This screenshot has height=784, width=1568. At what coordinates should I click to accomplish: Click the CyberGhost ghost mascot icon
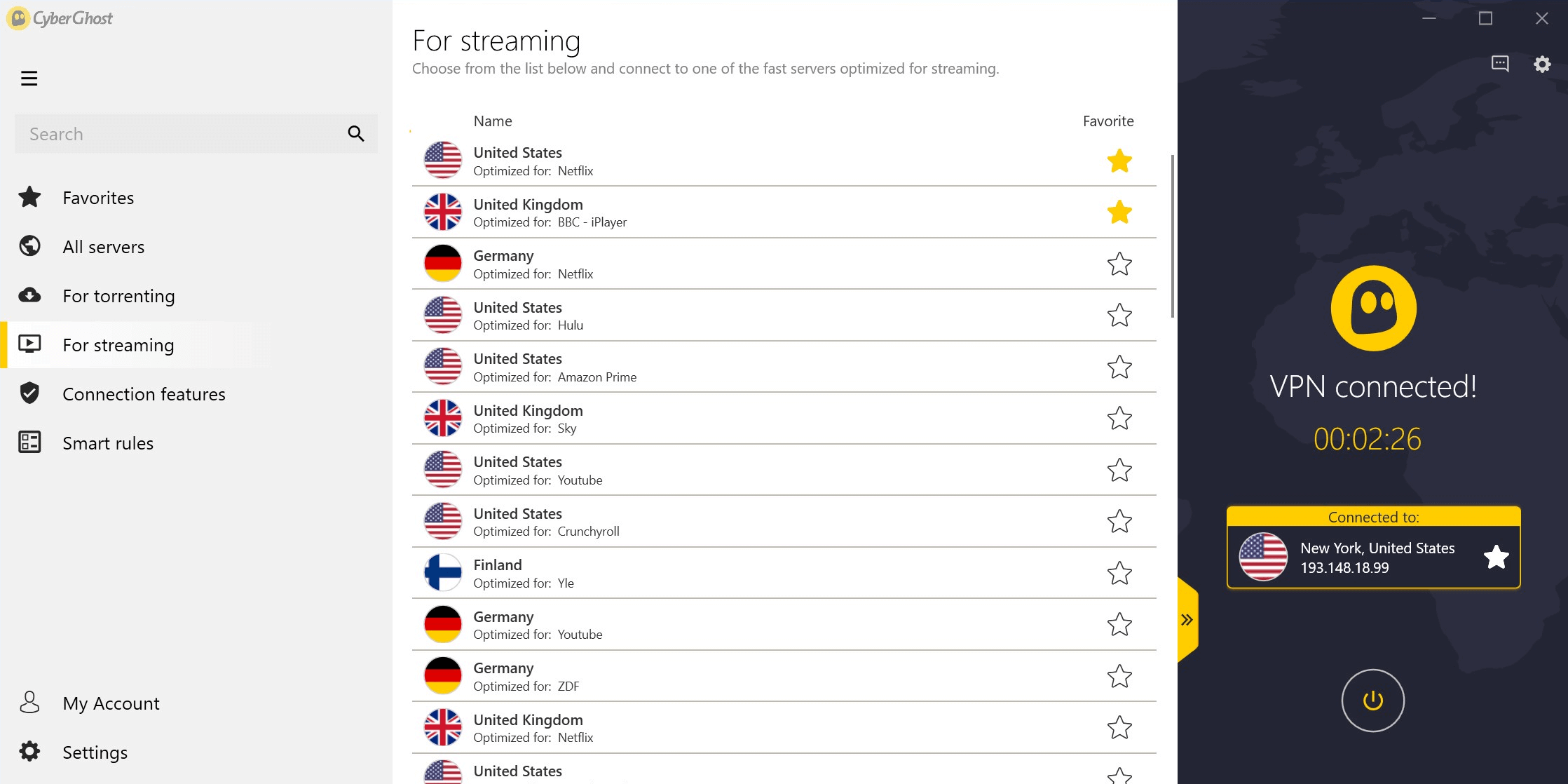point(1374,307)
